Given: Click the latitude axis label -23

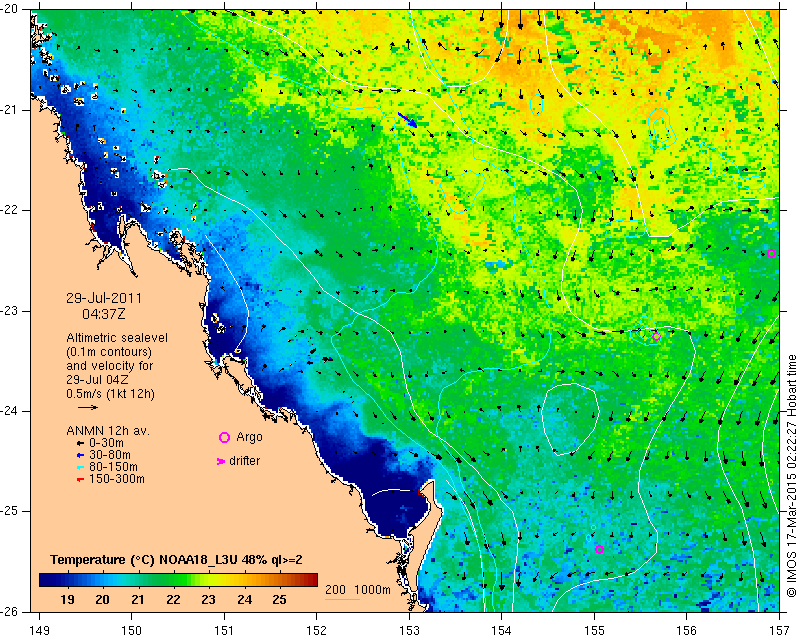Looking at the screenshot, I should tap(8, 311).
